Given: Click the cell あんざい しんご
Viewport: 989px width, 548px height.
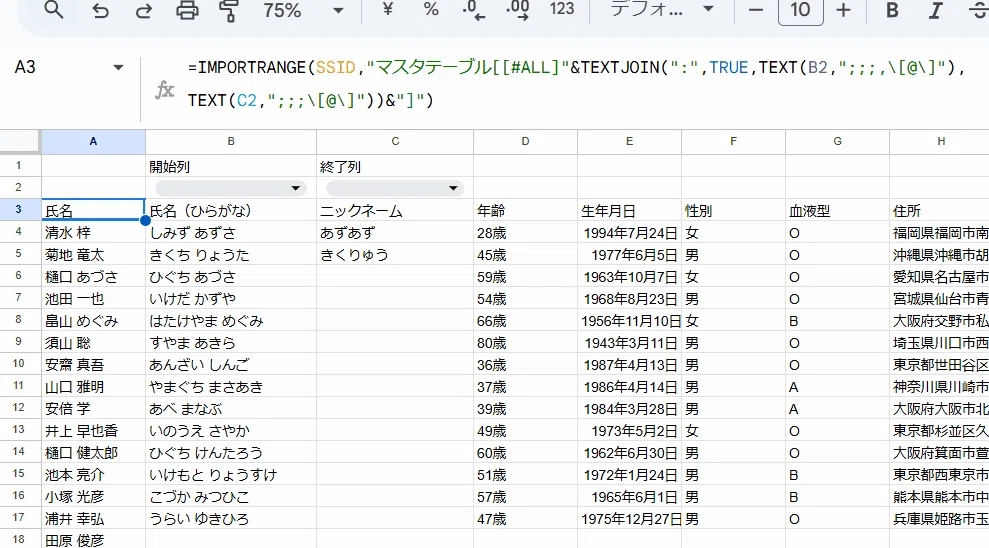Looking at the screenshot, I should click(x=231, y=365).
